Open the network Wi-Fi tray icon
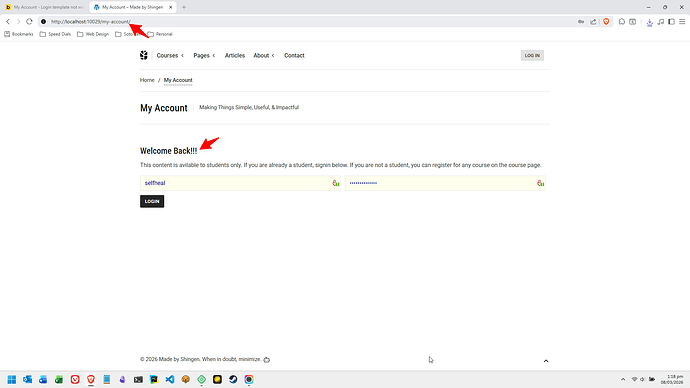This screenshot has width=690, height=388. pyautogui.click(x=634, y=379)
